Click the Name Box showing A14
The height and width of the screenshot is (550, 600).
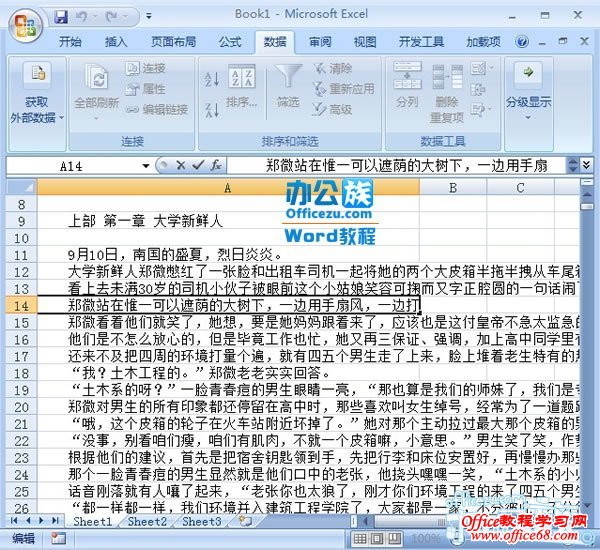click(73, 166)
